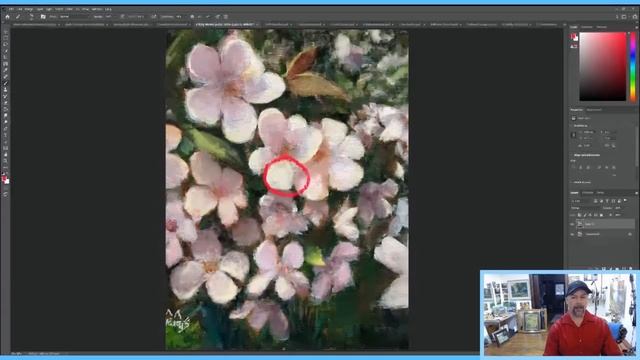Click the Background layer lock icon
The height and width of the screenshot is (360, 640).
tap(630, 234)
